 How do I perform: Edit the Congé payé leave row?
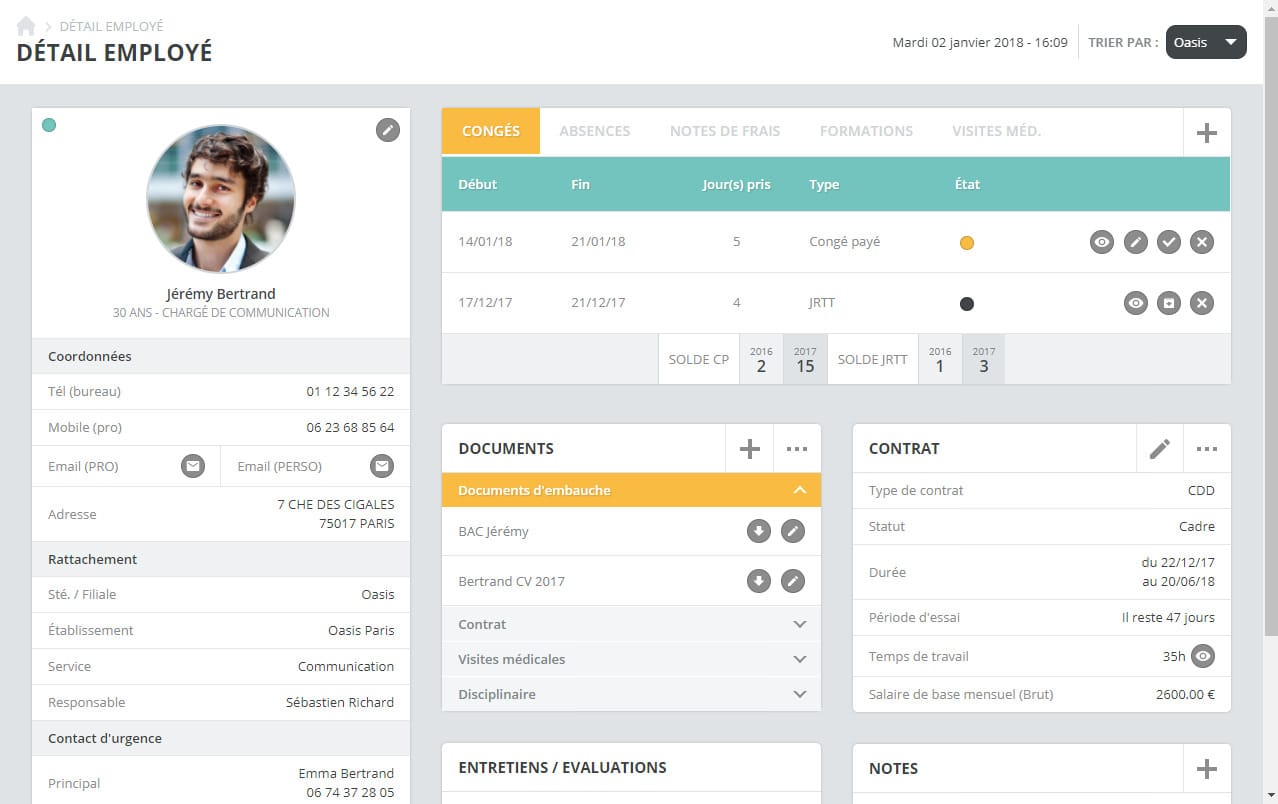pyautogui.click(x=1135, y=242)
